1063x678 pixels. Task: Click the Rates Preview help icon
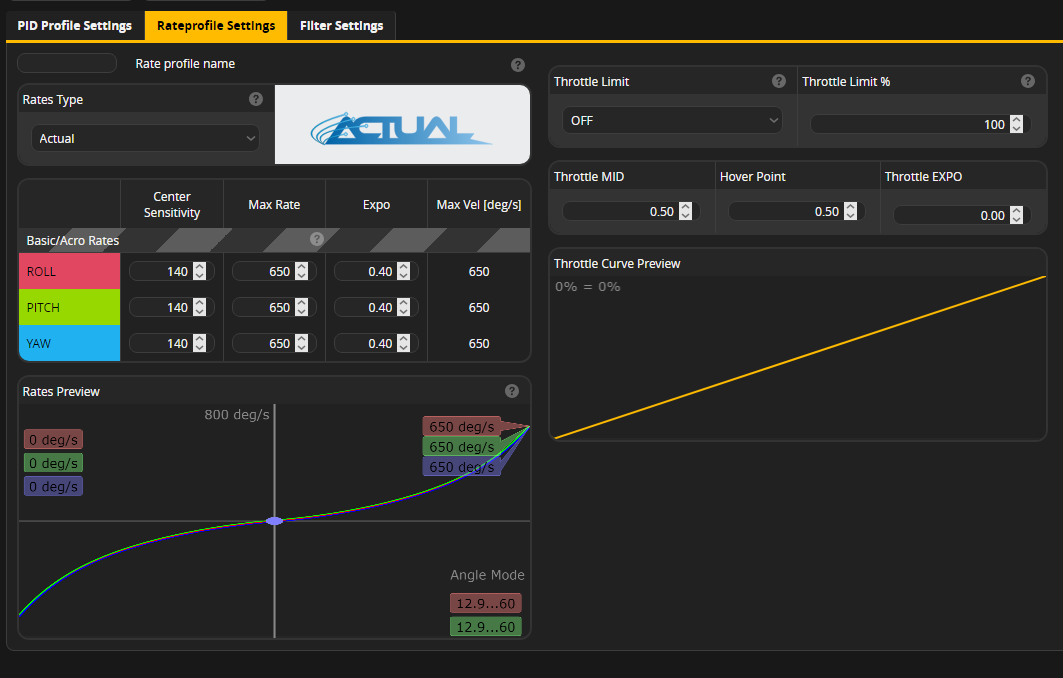coord(512,391)
